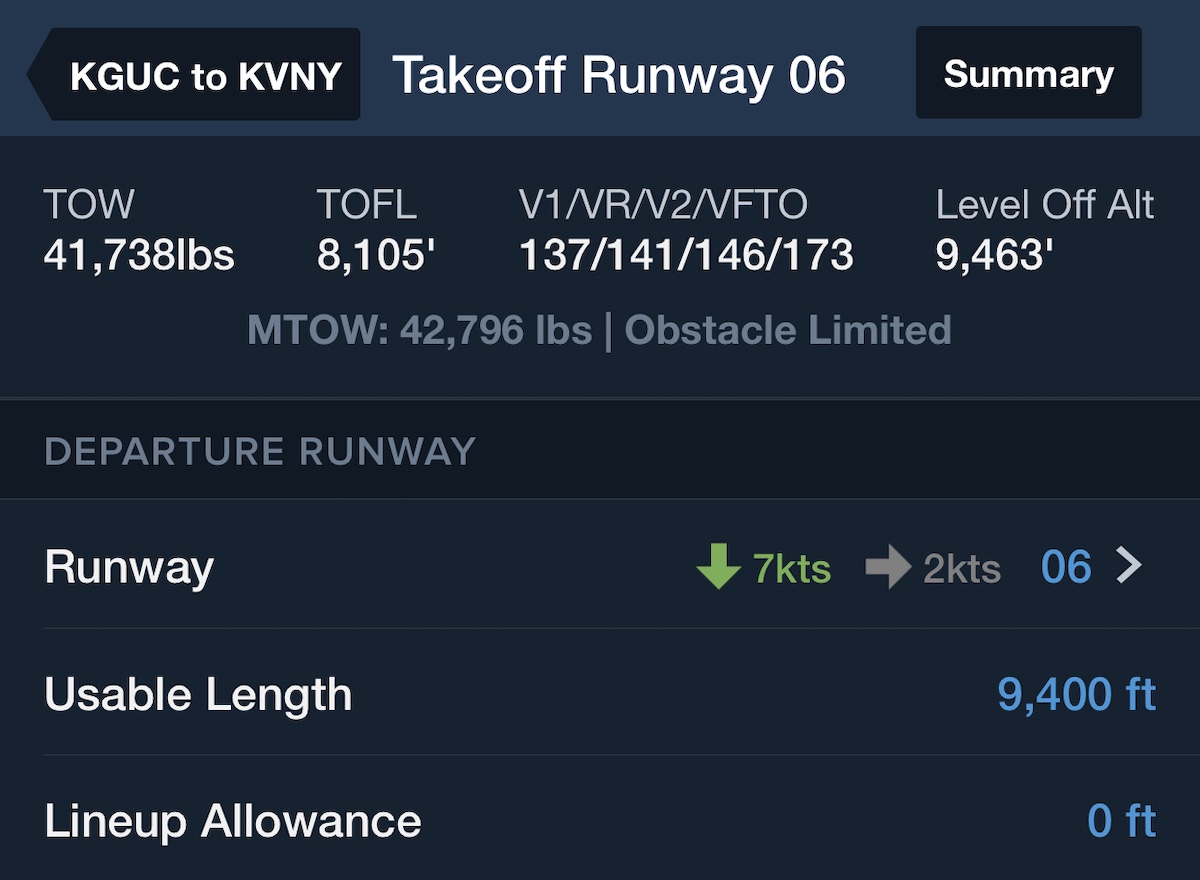Click the green headwind down-arrow icon

(x=718, y=567)
